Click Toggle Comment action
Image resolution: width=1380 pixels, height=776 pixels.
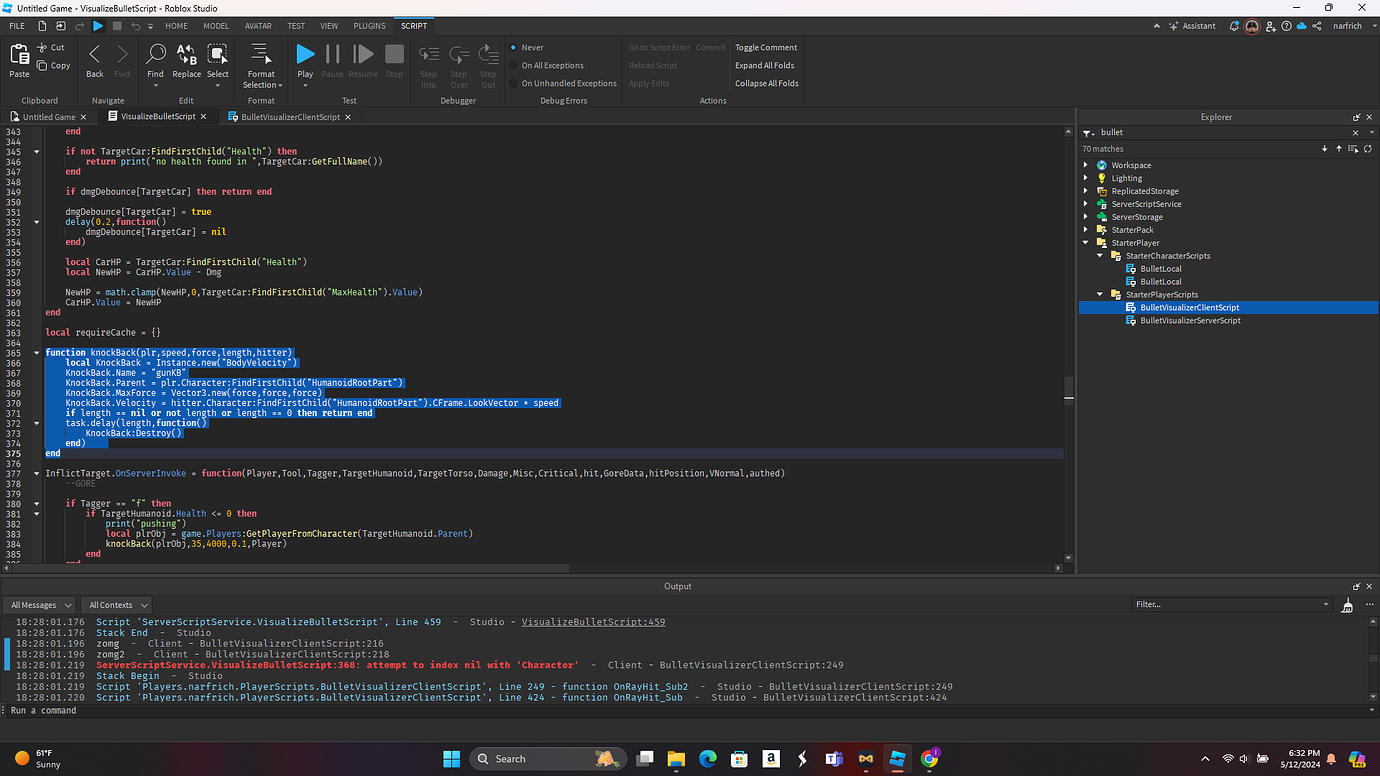pyautogui.click(x=766, y=47)
